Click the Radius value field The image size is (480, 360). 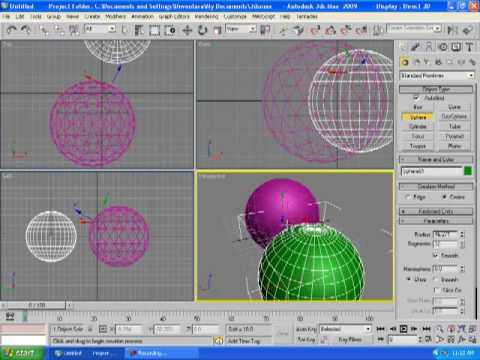pos(445,235)
